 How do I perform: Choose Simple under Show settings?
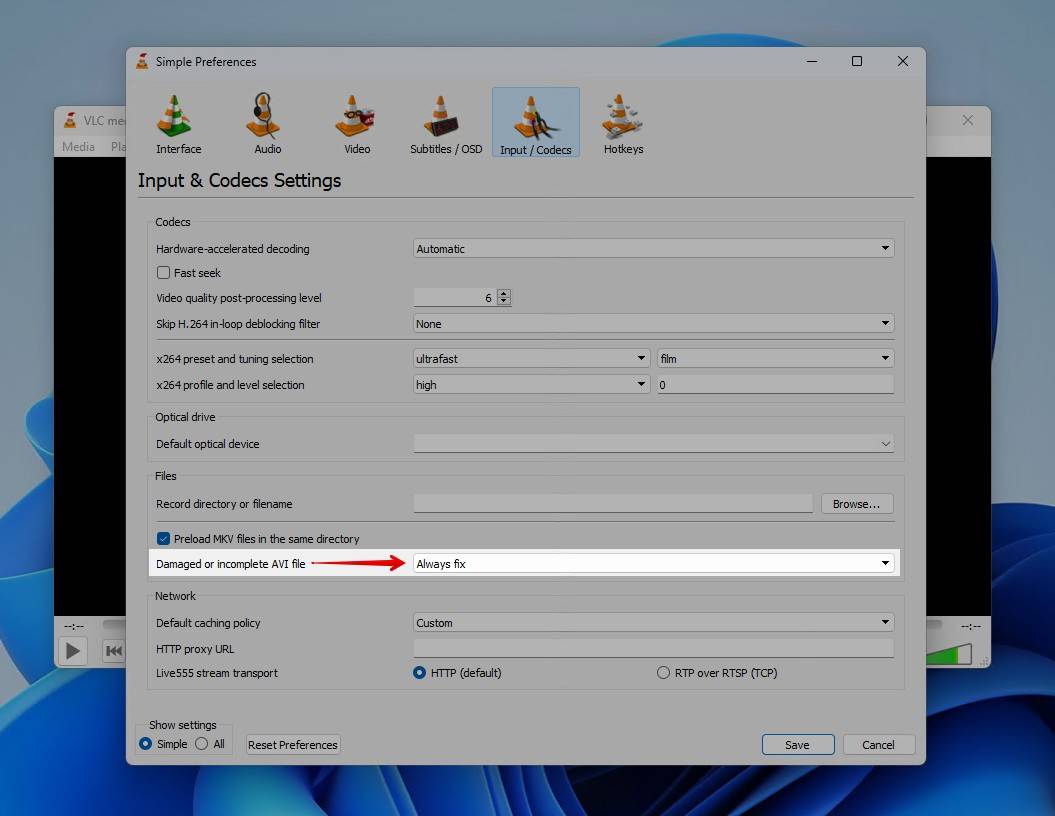pos(145,744)
